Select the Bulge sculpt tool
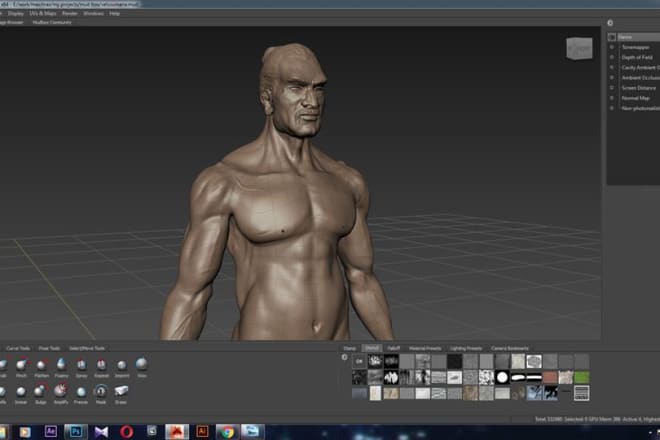Image resolution: width=660 pixels, height=440 pixels. click(x=40, y=392)
